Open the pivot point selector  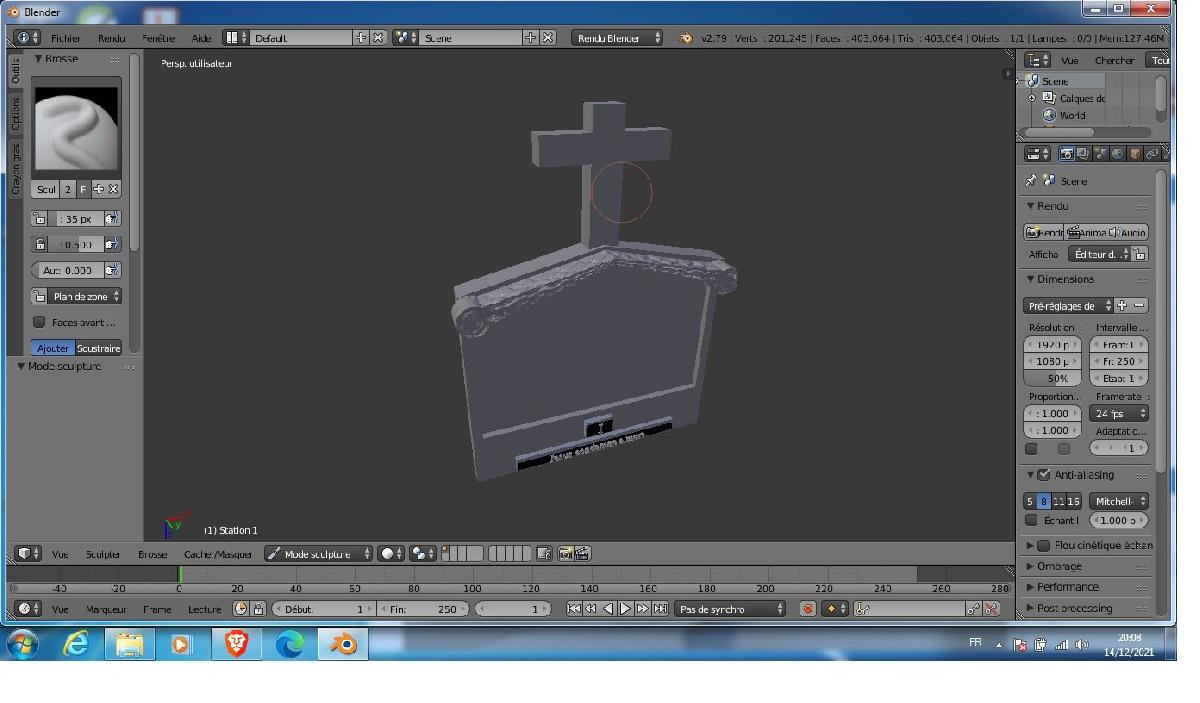point(422,553)
